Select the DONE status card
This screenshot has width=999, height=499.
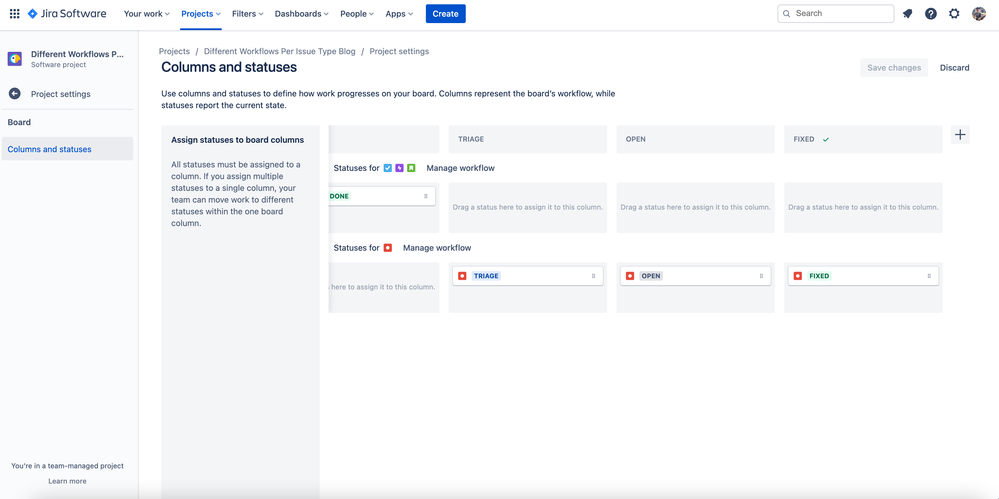tap(382, 196)
